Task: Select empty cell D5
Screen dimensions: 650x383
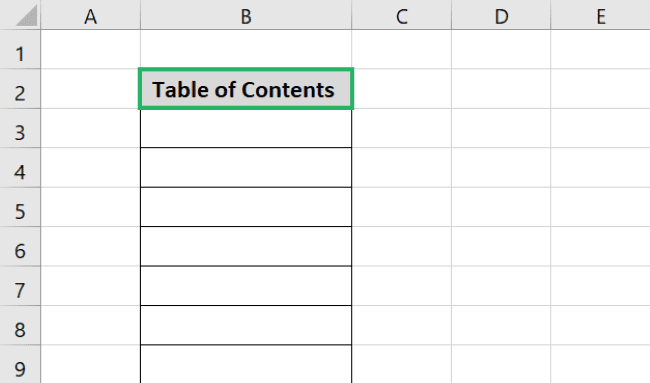Action: [x=501, y=207]
